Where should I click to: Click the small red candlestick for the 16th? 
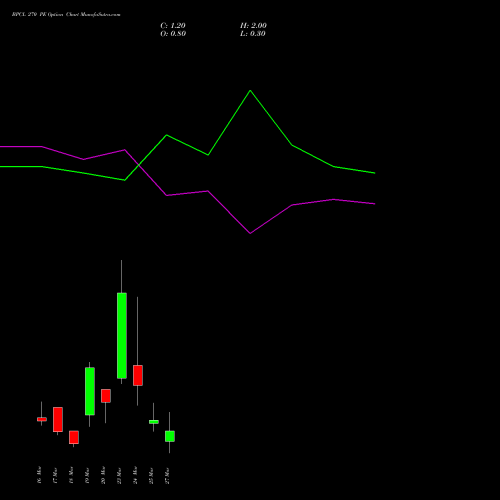pyautogui.click(x=42, y=419)
